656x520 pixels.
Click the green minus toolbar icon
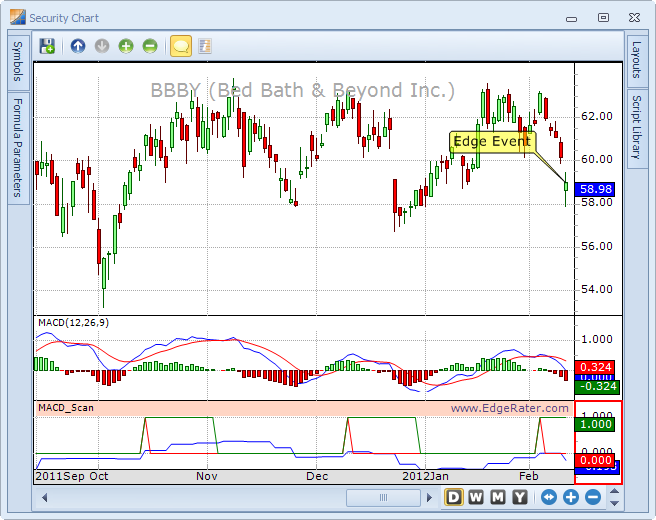(150, 46)
